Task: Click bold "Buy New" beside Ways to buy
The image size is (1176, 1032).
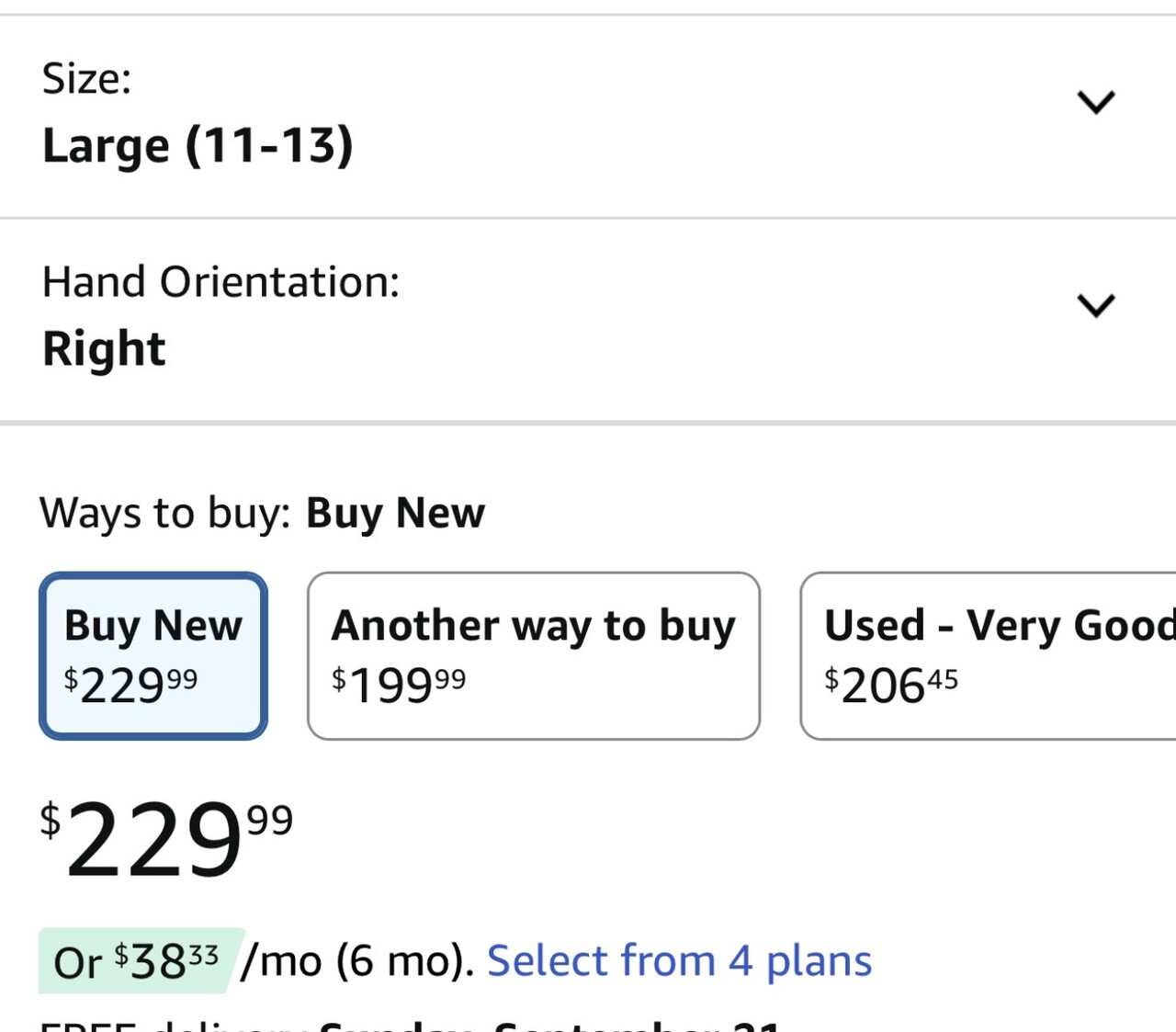Action: [x=395, y=513]
